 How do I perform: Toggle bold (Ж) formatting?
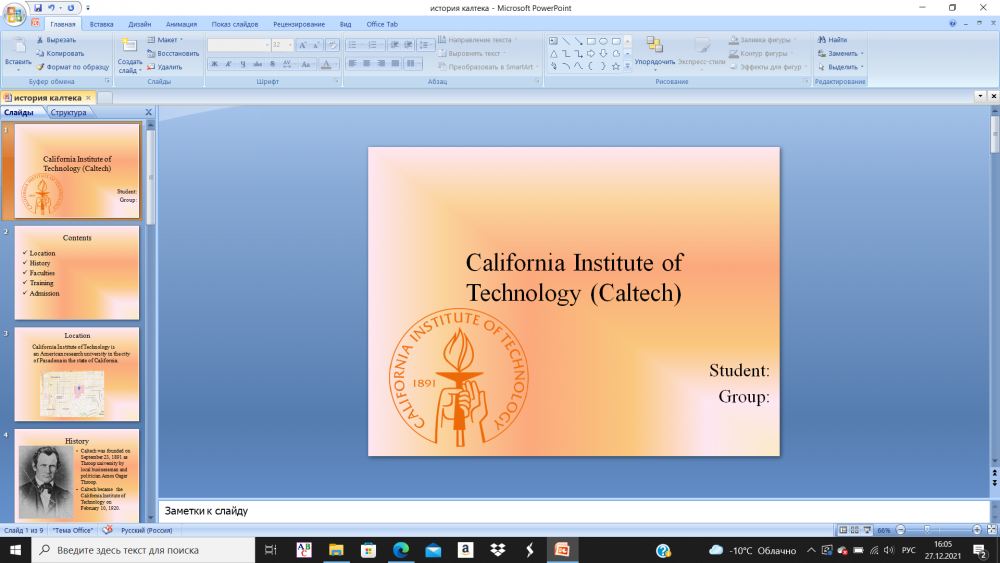tap(215, 64)
